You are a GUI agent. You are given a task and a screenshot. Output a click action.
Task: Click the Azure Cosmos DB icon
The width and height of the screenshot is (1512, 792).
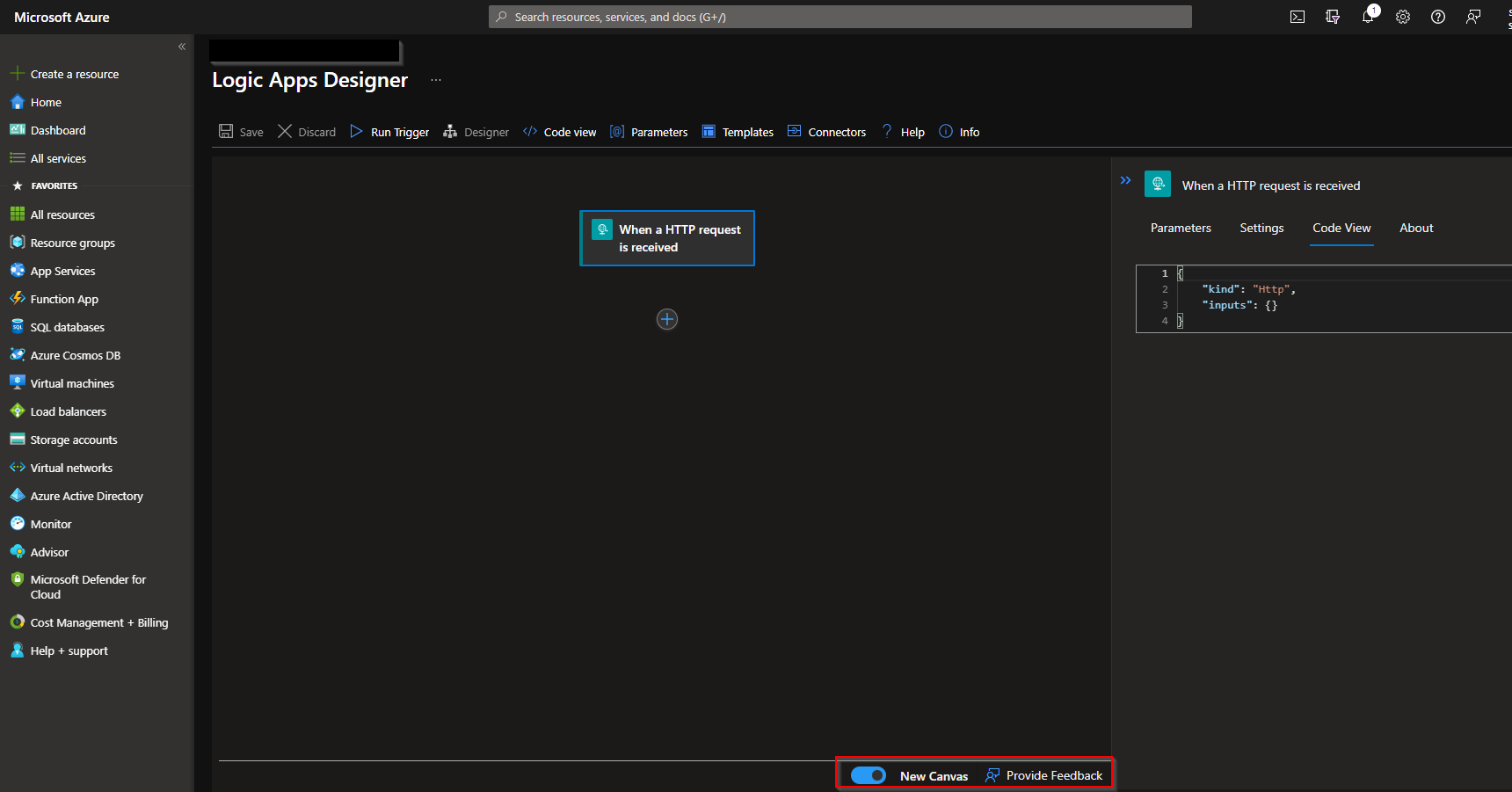click(17, 355)
